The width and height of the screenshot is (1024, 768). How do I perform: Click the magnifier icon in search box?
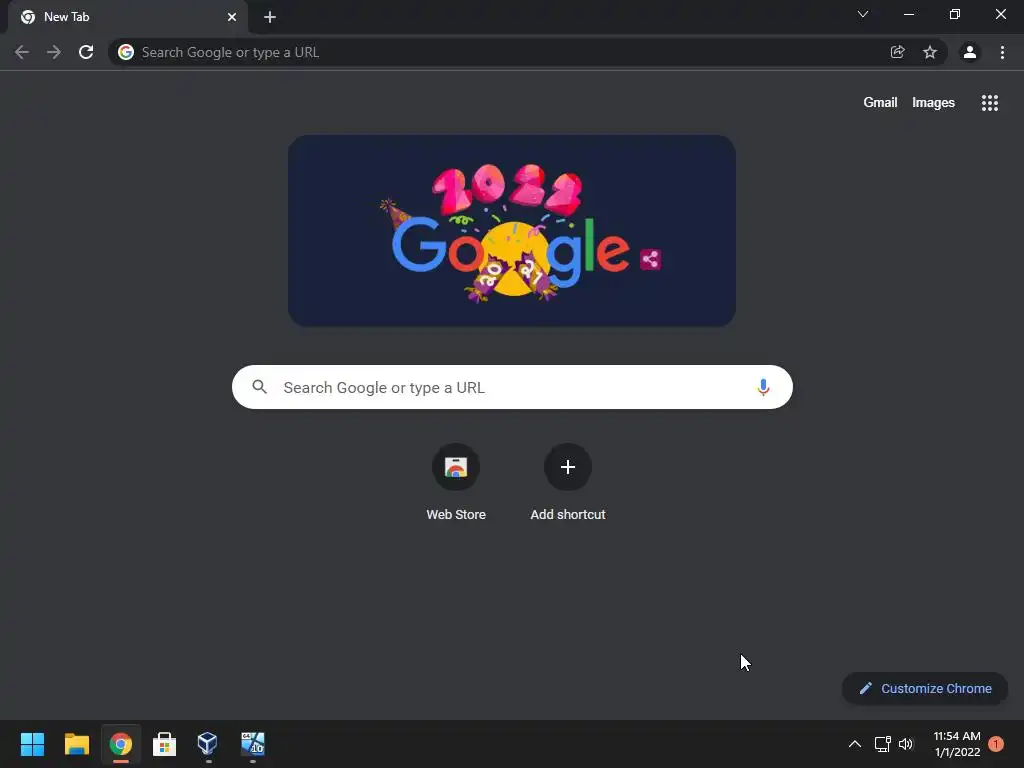coord(260,387)
